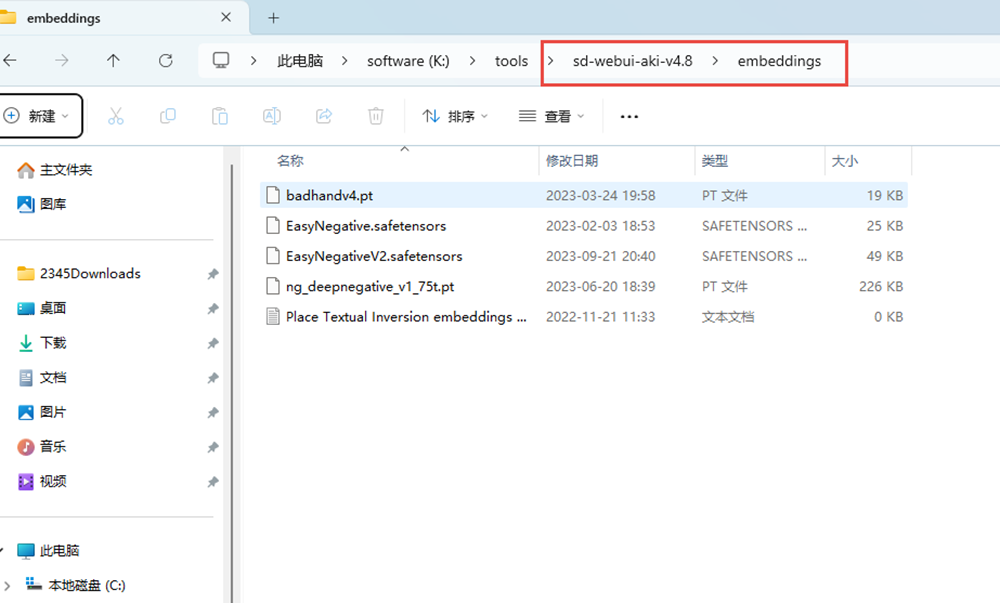
Task: Click software (K:) breadcrumb
Action: (408, 61)
